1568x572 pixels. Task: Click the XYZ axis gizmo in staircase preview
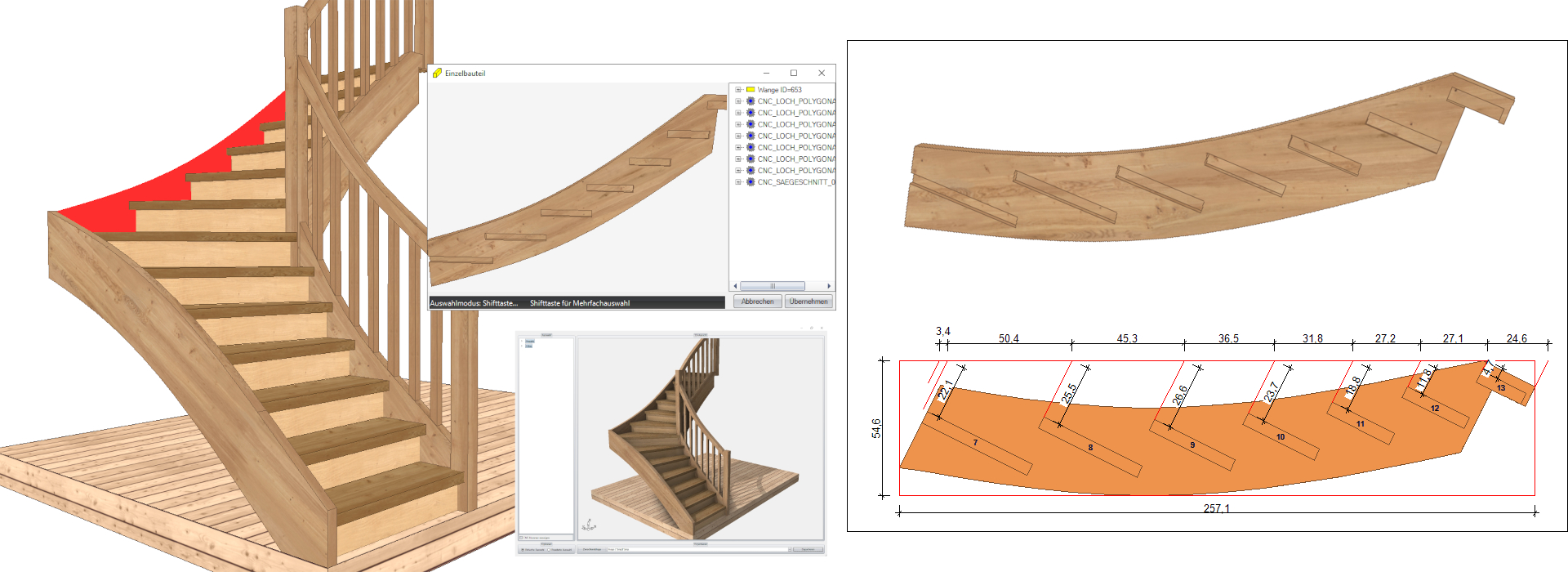point(588,525)
